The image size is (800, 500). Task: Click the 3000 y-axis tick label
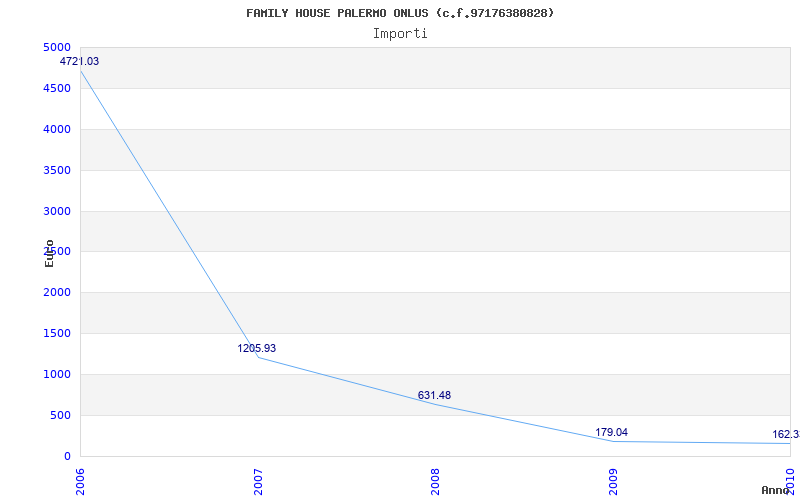(x=57, y=212)
